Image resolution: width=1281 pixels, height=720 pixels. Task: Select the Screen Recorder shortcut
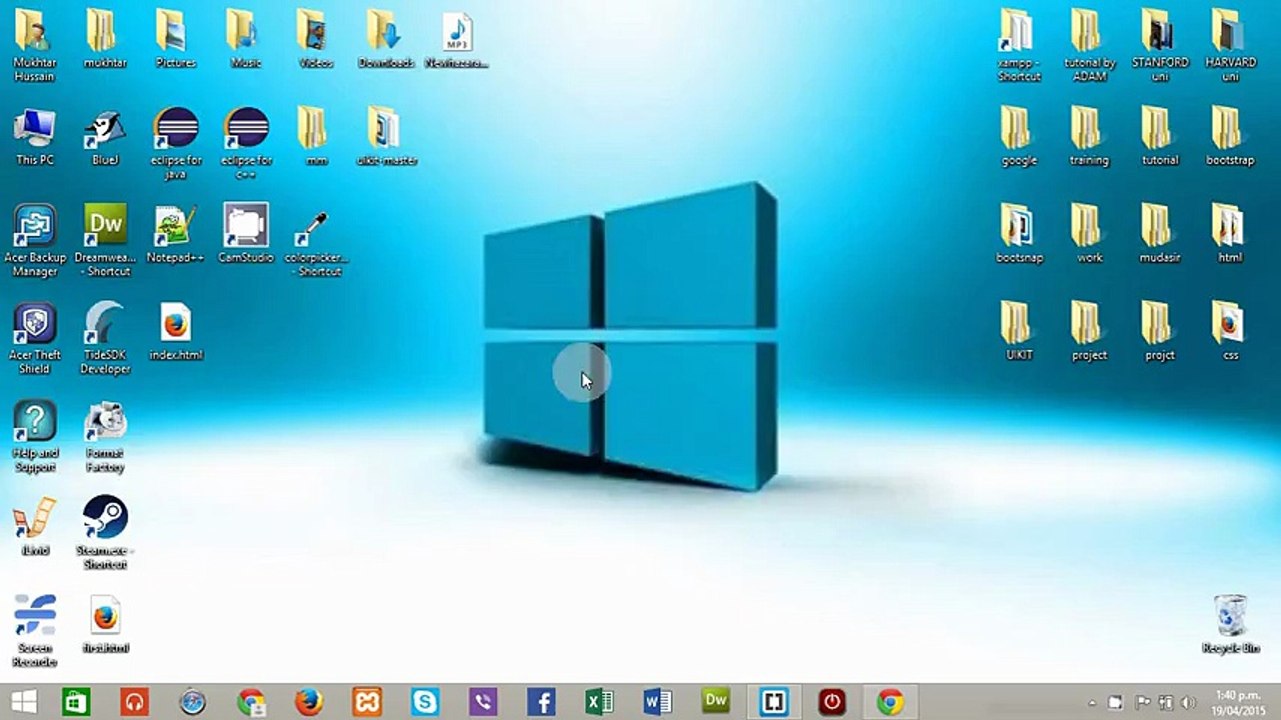tap(35, 630)
